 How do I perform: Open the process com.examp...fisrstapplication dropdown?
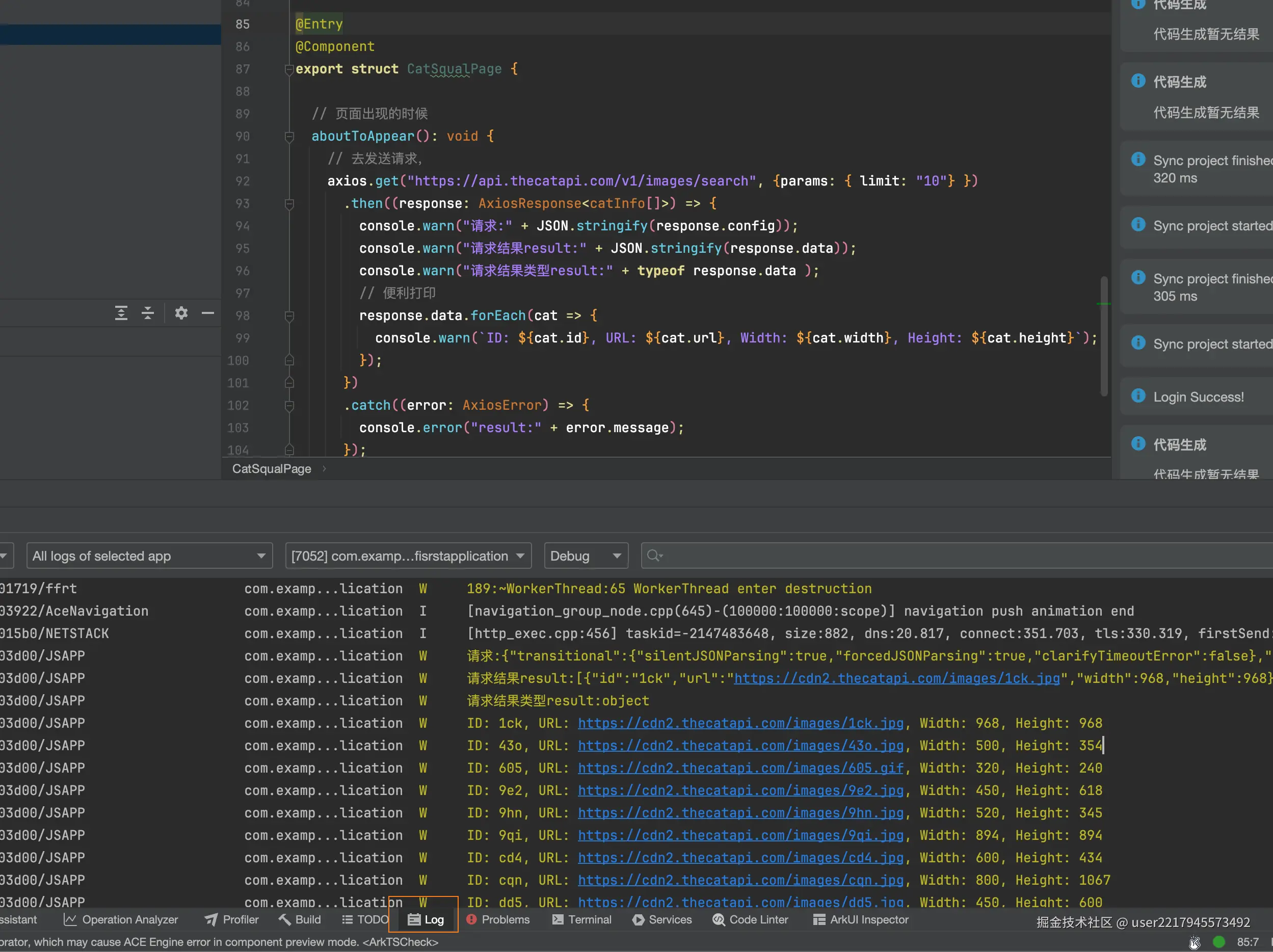408,556
